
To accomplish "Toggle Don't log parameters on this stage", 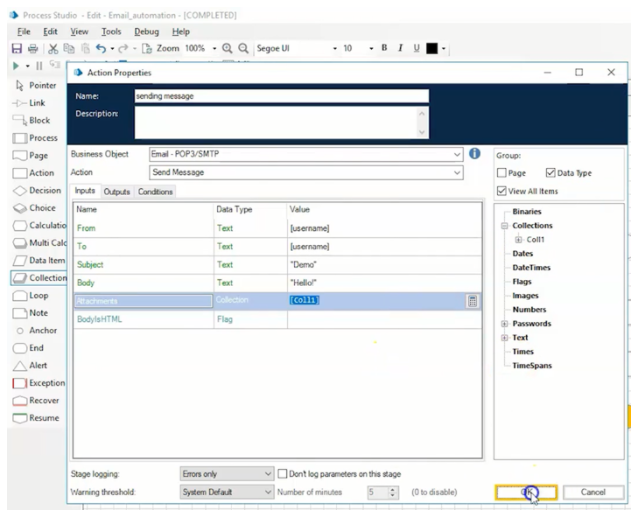I will (x=283, y=473).
